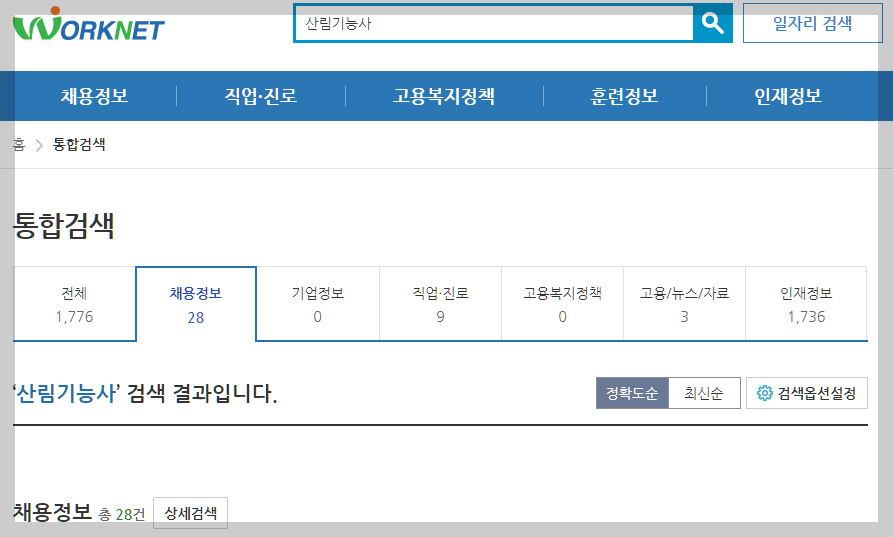
Task: Select the 고용/뉴스/자료 3 results tab
Action: pyautogui.click(x=685, y=304)
